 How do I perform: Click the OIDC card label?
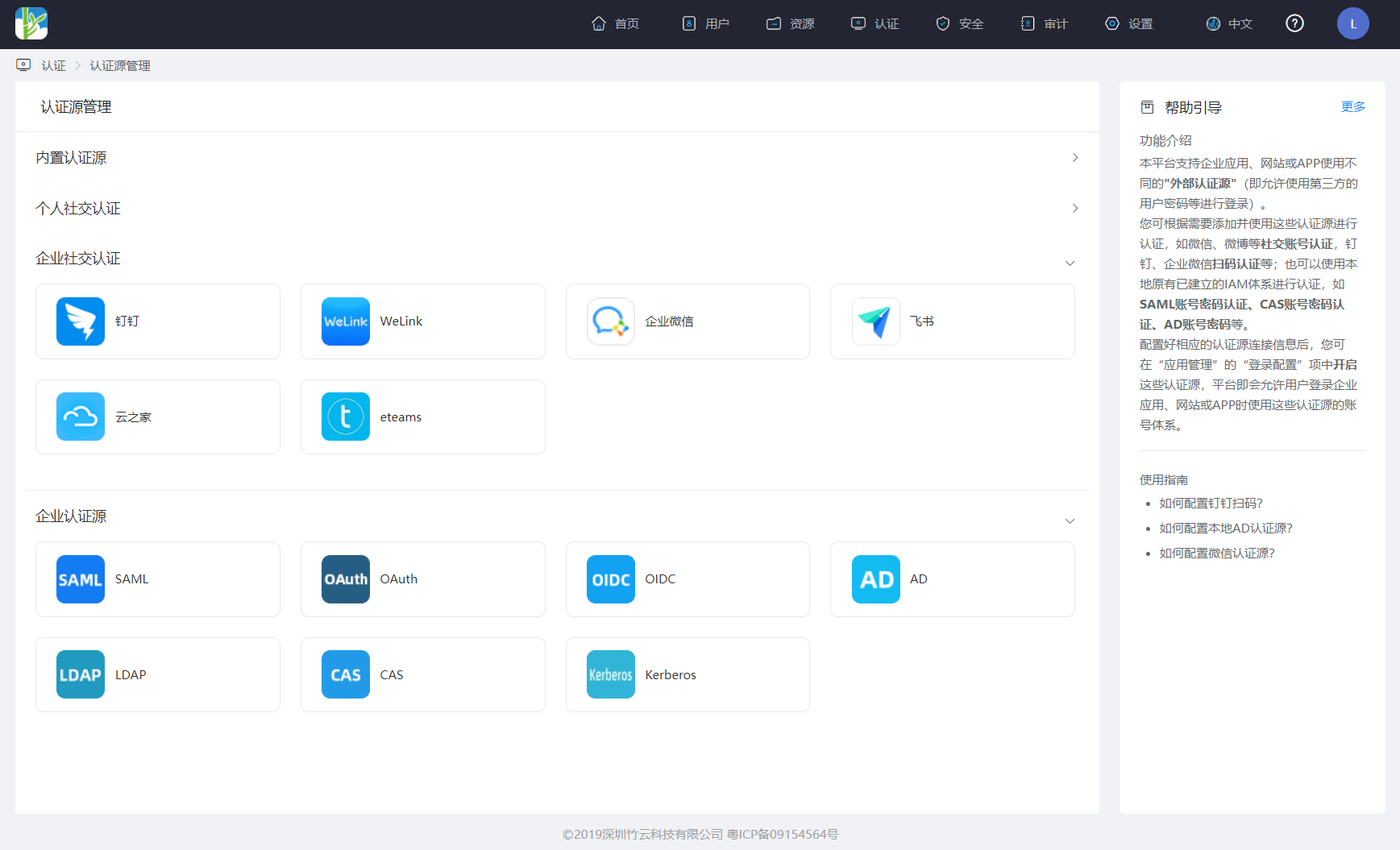coord(660,579)
